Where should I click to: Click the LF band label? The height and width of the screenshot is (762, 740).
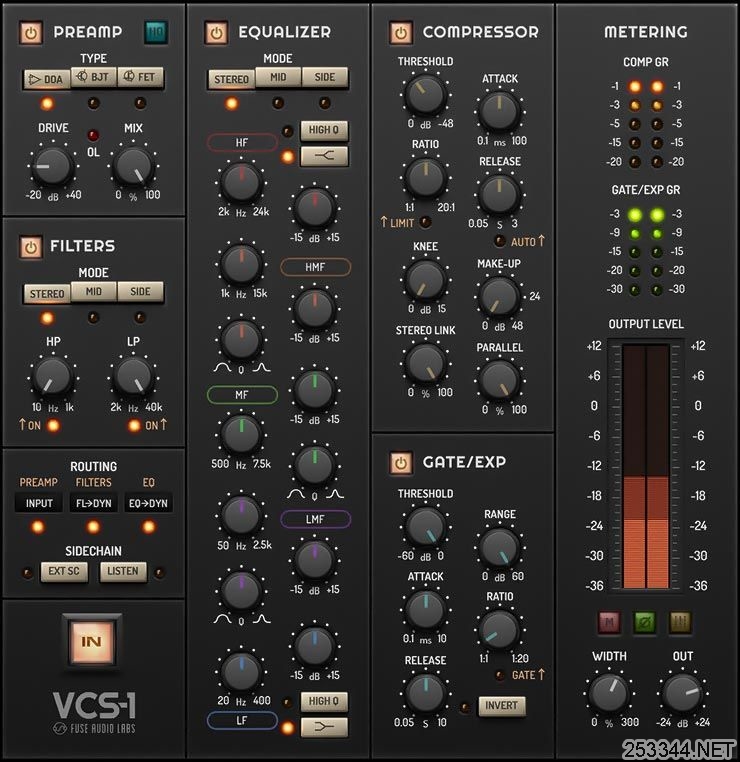click(242, 720)
